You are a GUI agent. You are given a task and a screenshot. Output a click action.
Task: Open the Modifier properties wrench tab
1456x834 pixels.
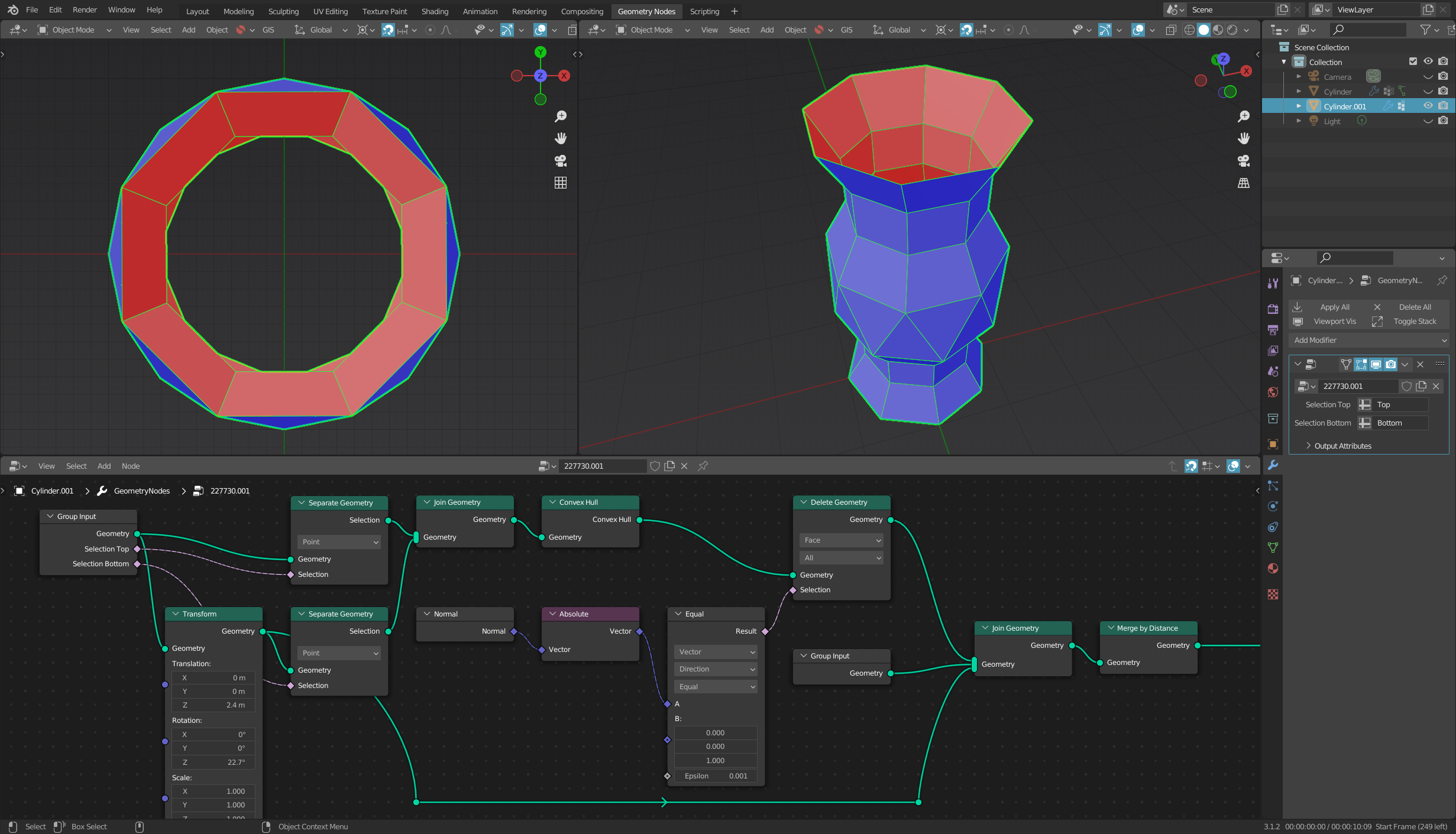1273,465
